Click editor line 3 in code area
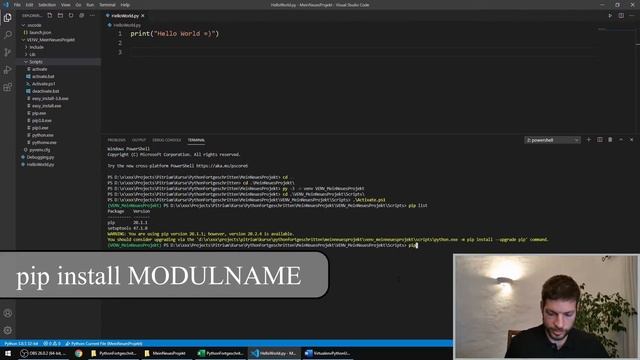Screen dimensions: 640x360 tap(363, 52)
